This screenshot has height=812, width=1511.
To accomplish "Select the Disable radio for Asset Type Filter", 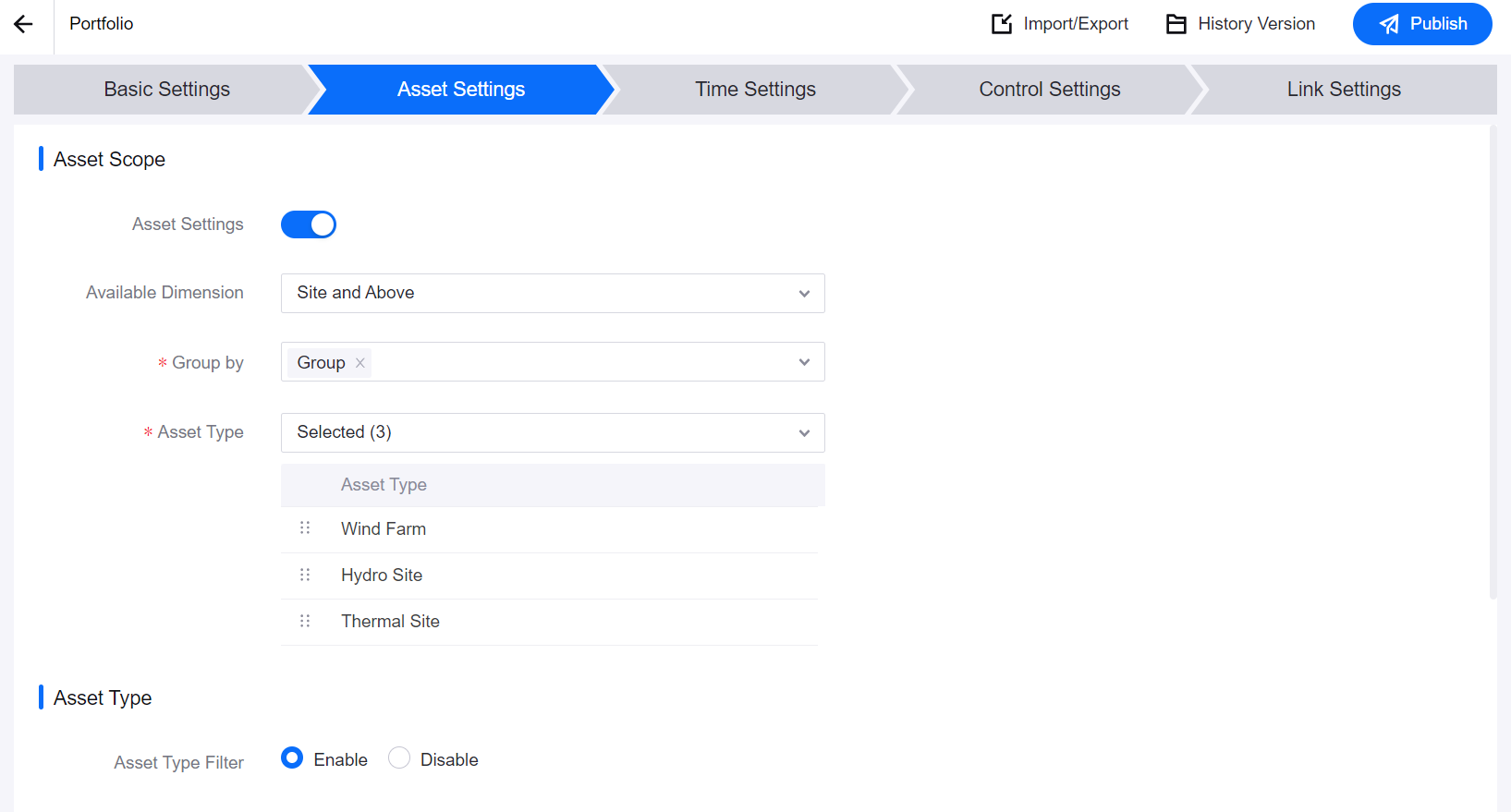I will coord(399,758).
